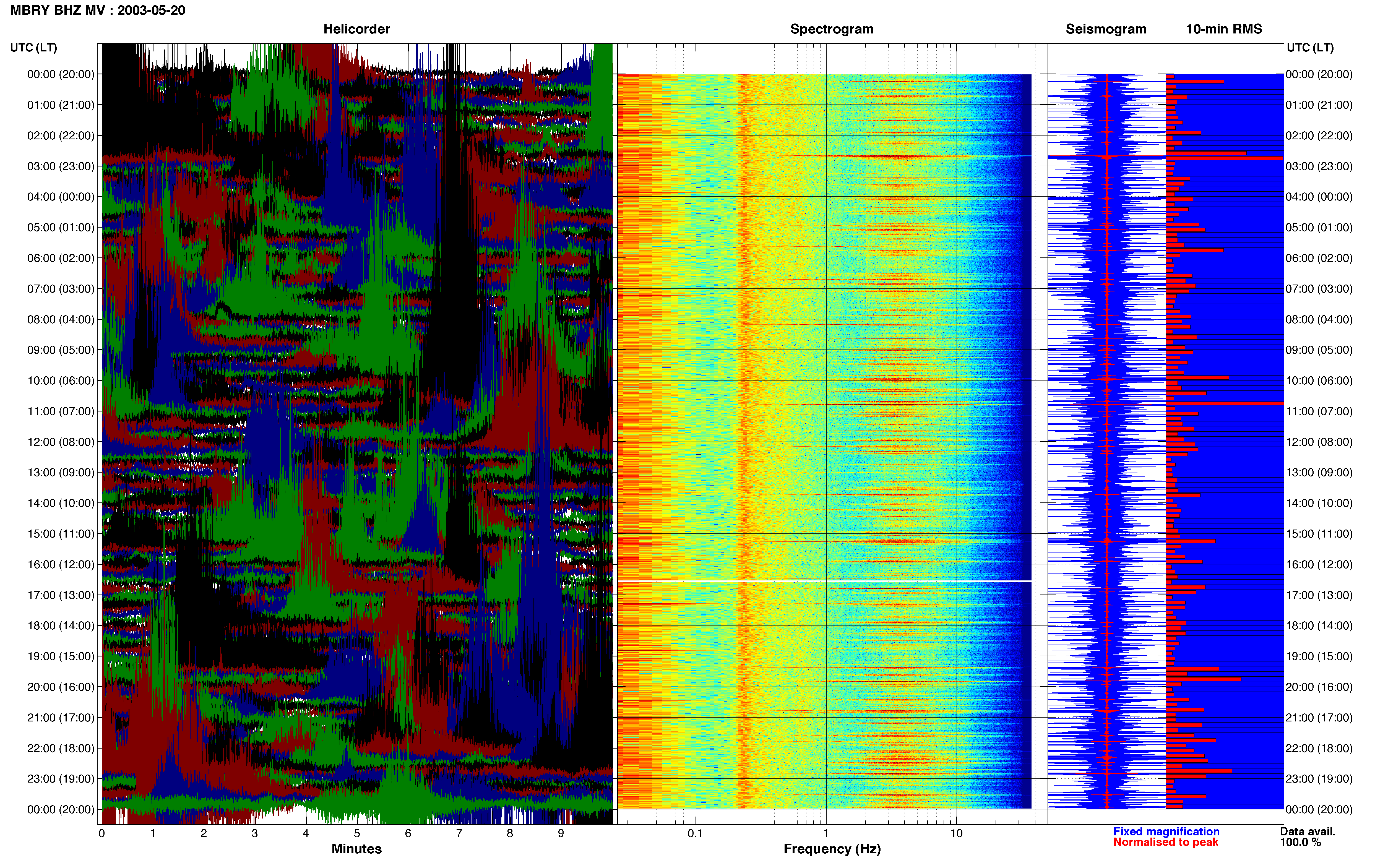Click '22:00 (18:00)' label beside the RMS panel
Screen dimensions: 1388x868
click(x=1319, y=749)
